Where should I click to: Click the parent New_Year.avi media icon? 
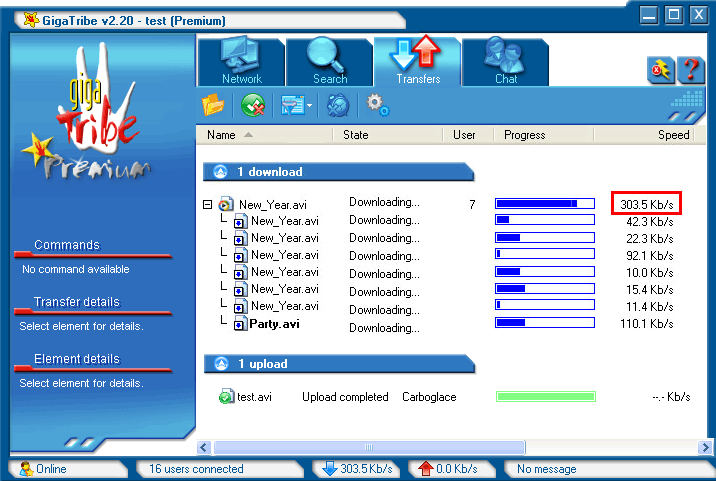click(x=226, y=204)
